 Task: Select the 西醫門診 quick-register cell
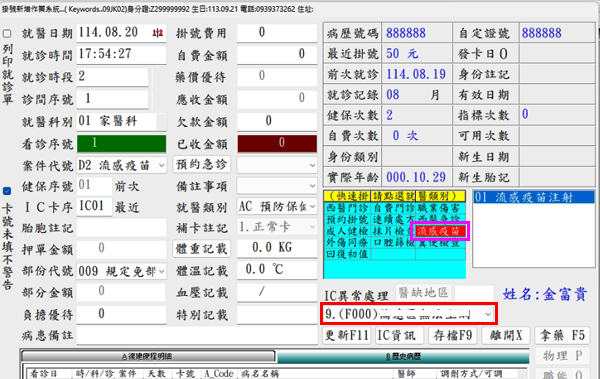click(347, 208)
